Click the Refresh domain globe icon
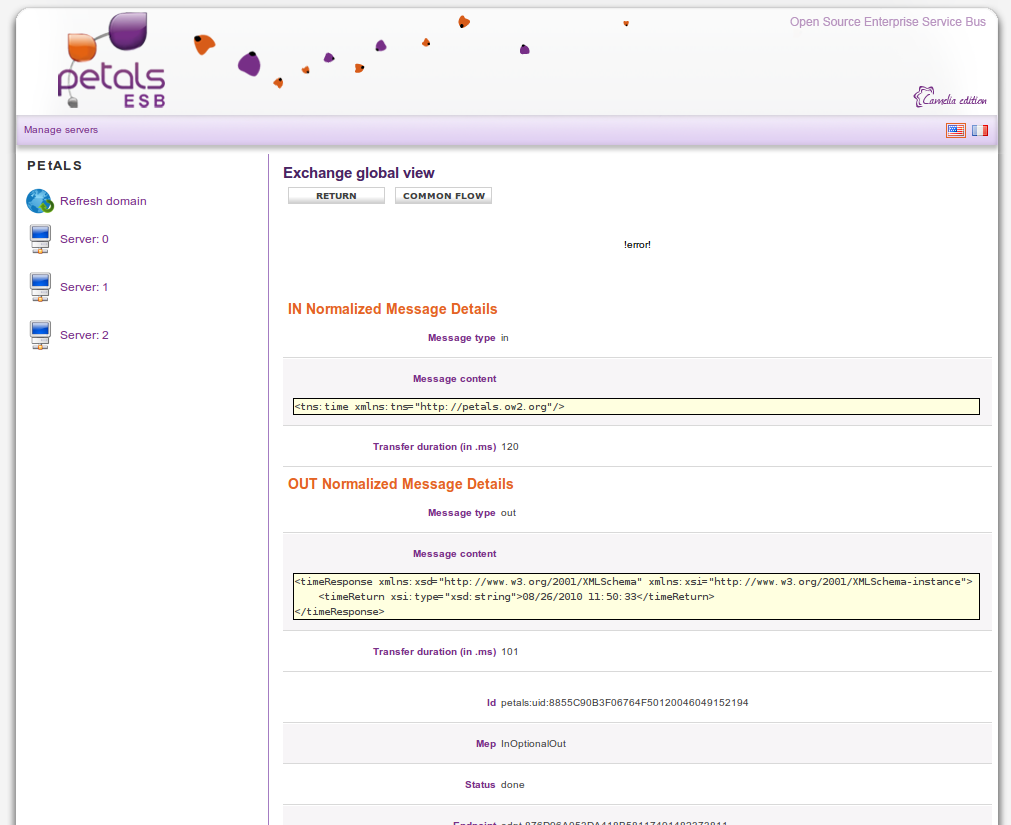Viewport: 1011px width, 825px height. (40, 201)
